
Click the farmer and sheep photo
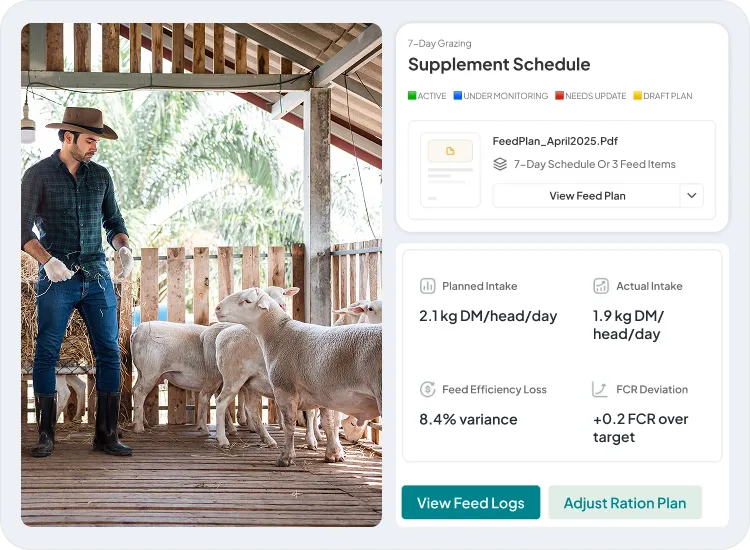(201, 275)
